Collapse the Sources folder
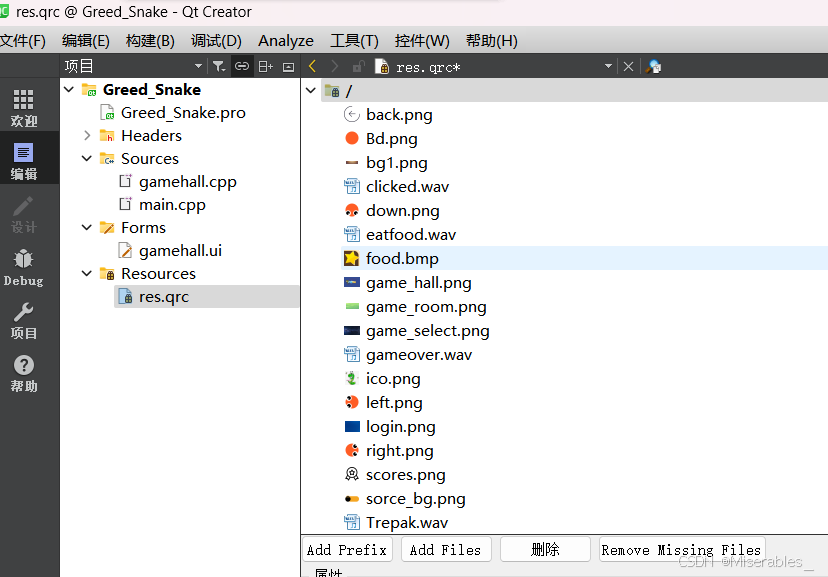Image resolution: width=828 pixels, height=577 pixels. (87, 158)
